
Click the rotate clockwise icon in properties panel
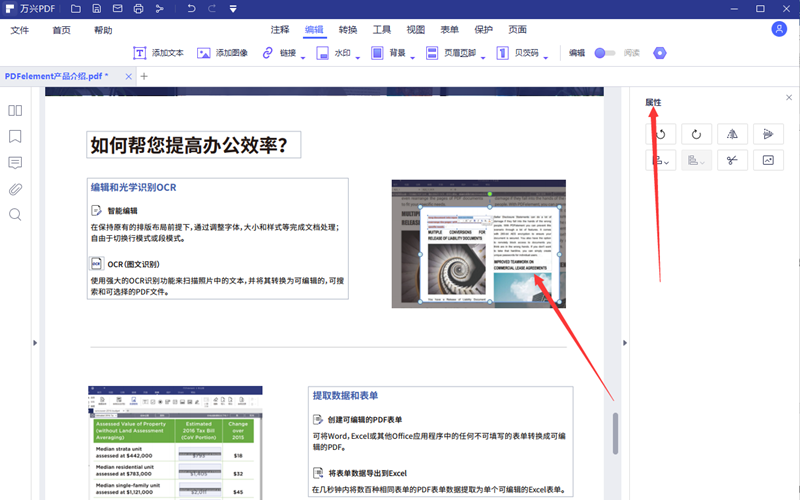coord(698,134)
